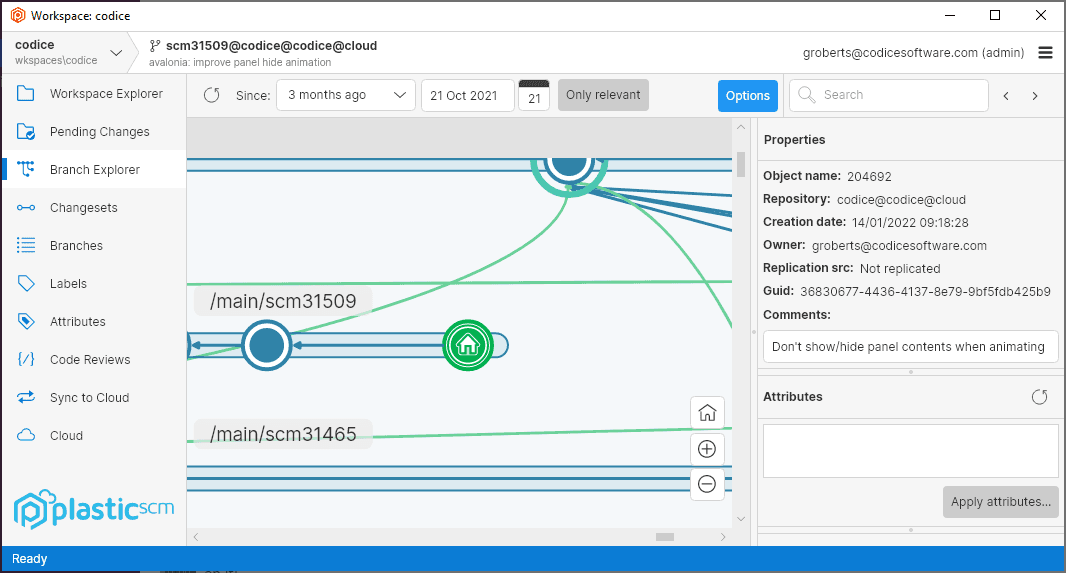
Task: Click the Code Reviews braces icon
Action: click(26, 360)
